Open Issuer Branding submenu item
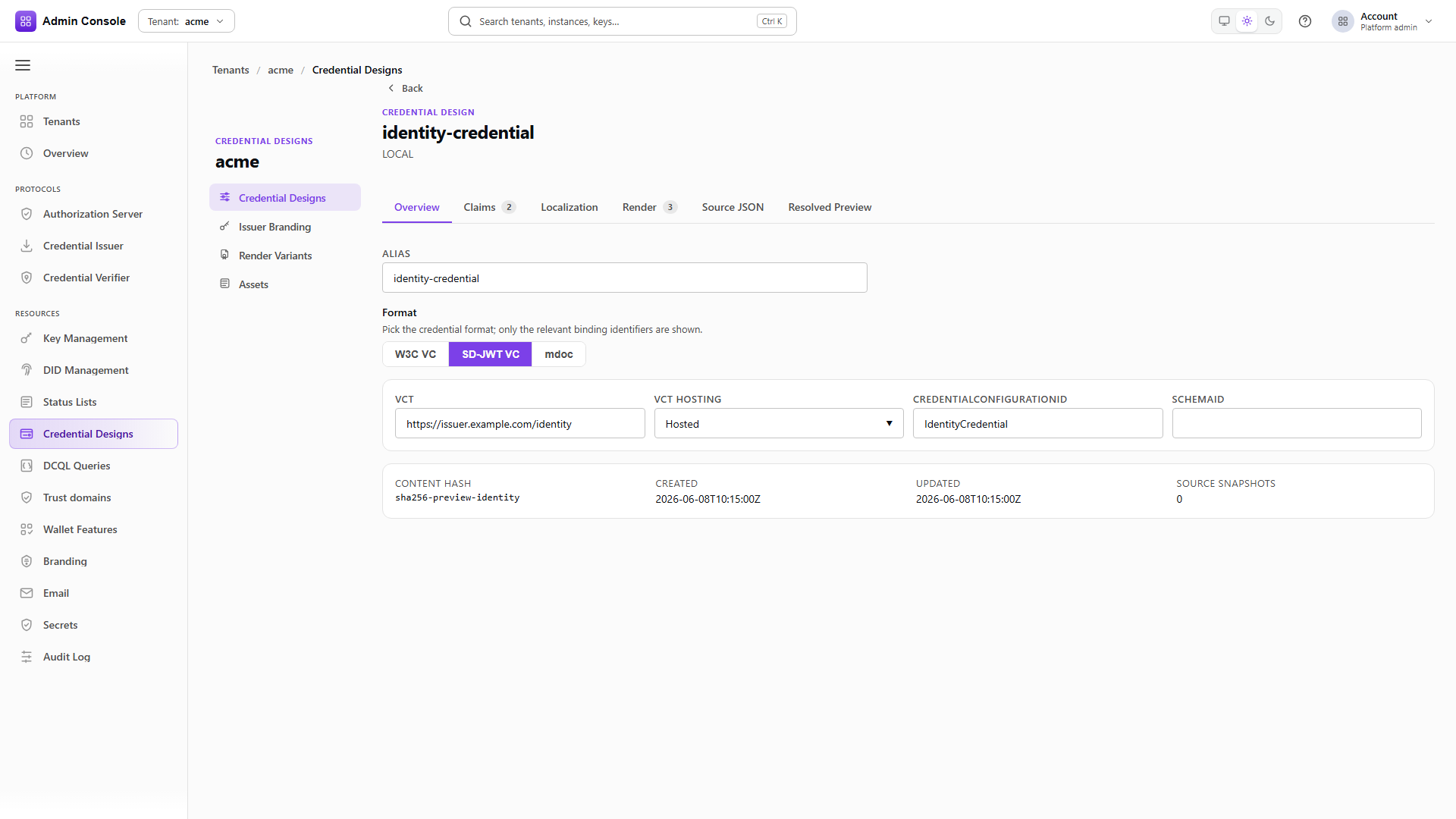Image resolution: width=1456 pixels, height=819 pixels. point(285,226)
